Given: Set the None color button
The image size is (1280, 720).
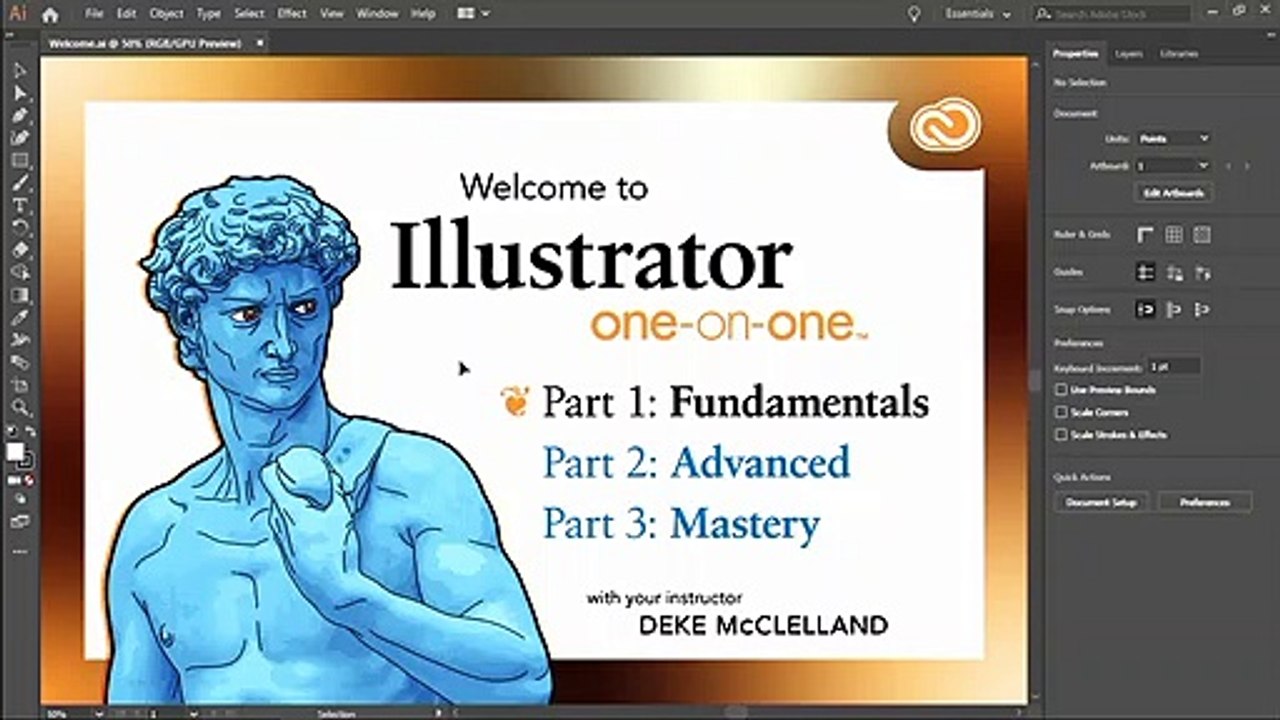Looking at the screenshot, I should (x=30, y=481).
